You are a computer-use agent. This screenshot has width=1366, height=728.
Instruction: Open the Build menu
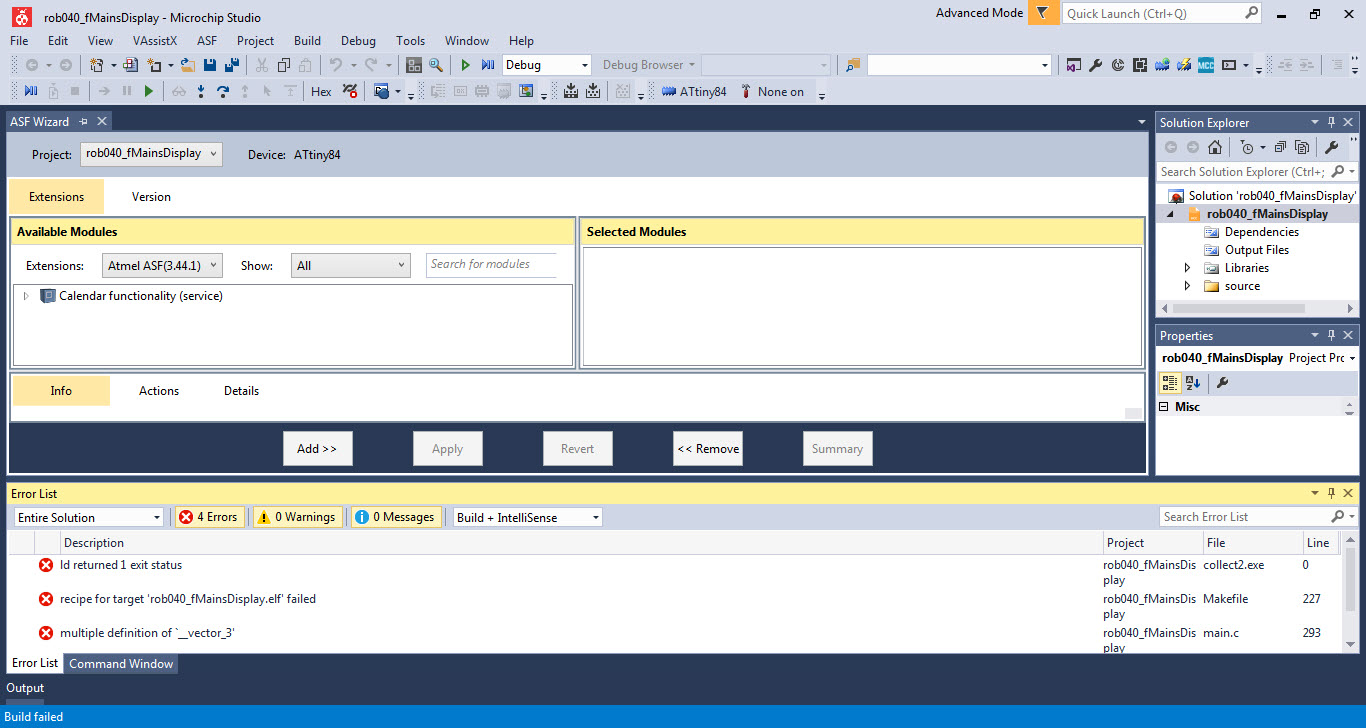(x=307, y=41)
